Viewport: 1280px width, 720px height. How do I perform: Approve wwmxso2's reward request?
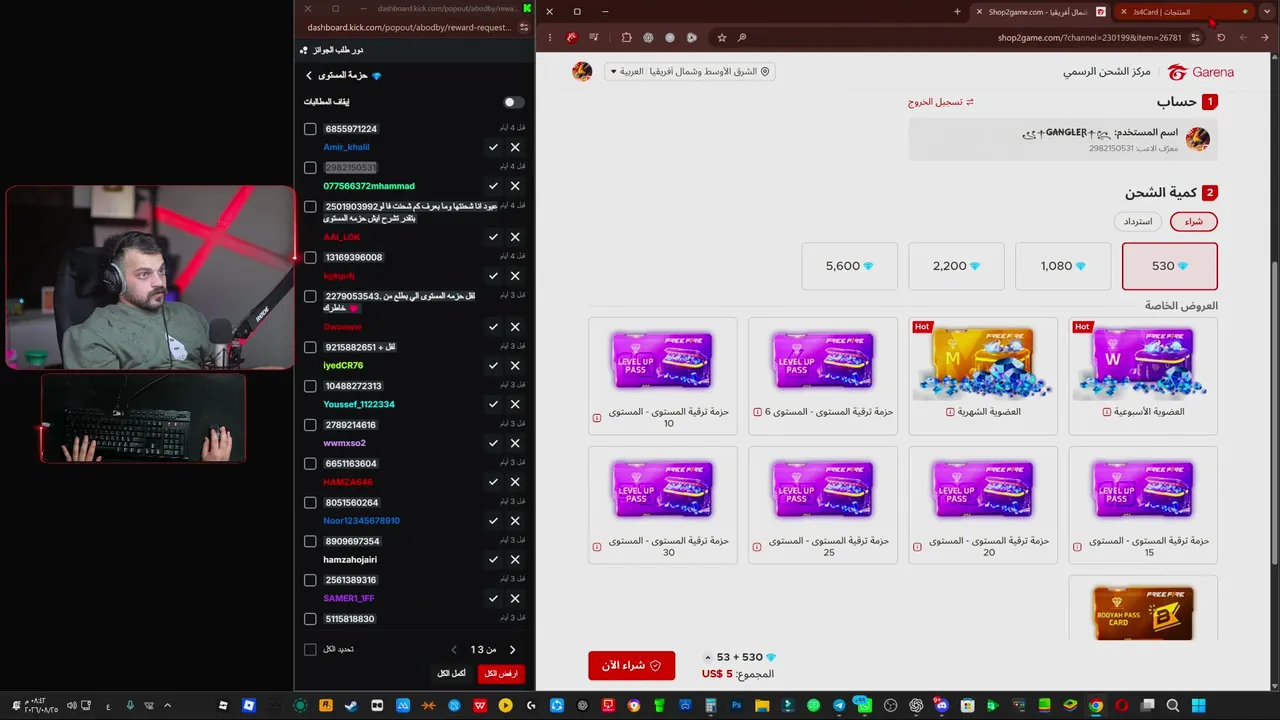493,443
